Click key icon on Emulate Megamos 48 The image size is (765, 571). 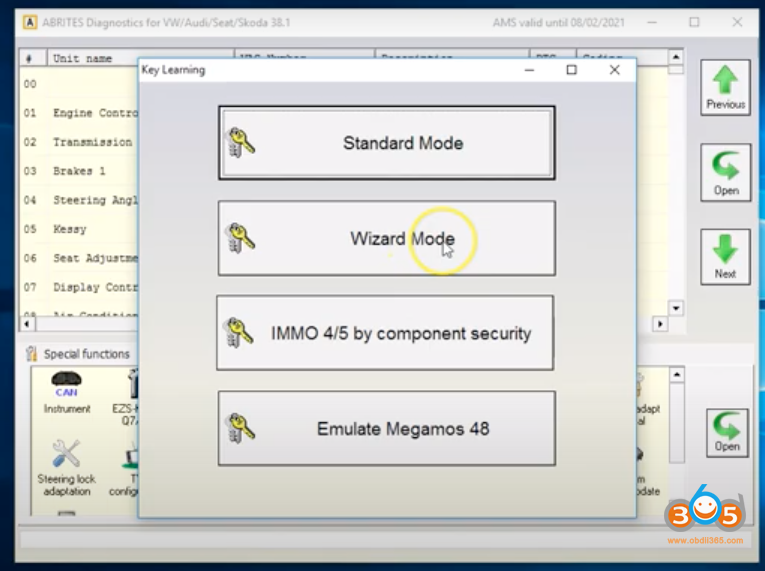click(241, 428)
